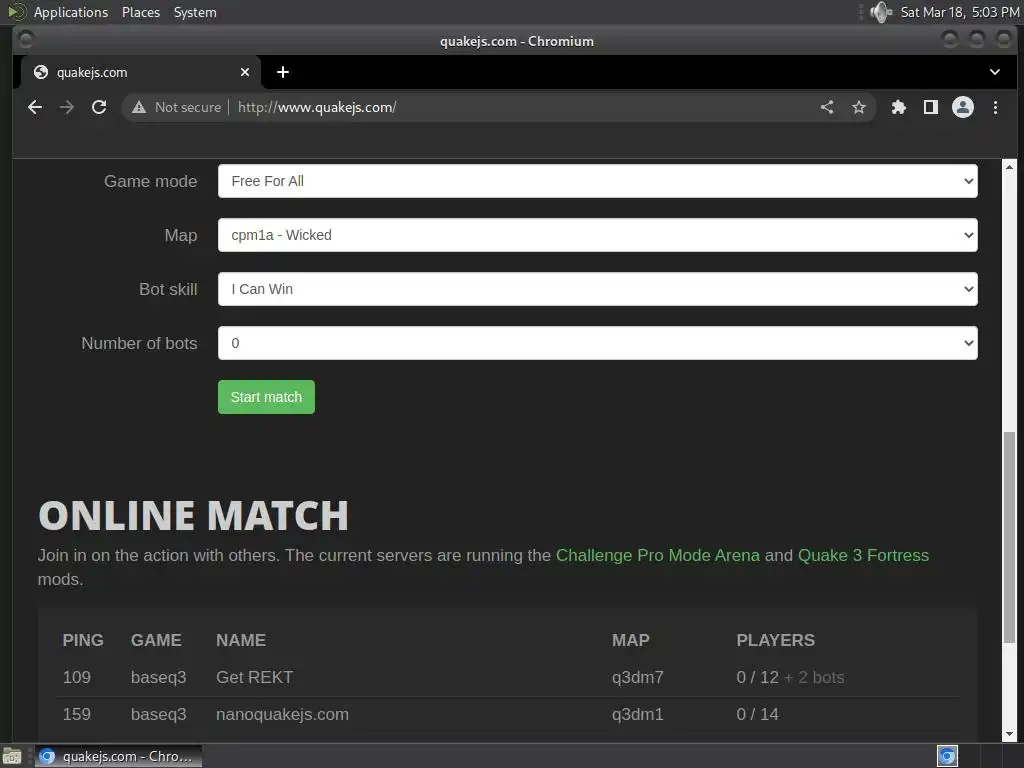The height and width of the screenshot is (768, 1024).
Task: Click the q3dm7 map cell
Action: (637, 677)
